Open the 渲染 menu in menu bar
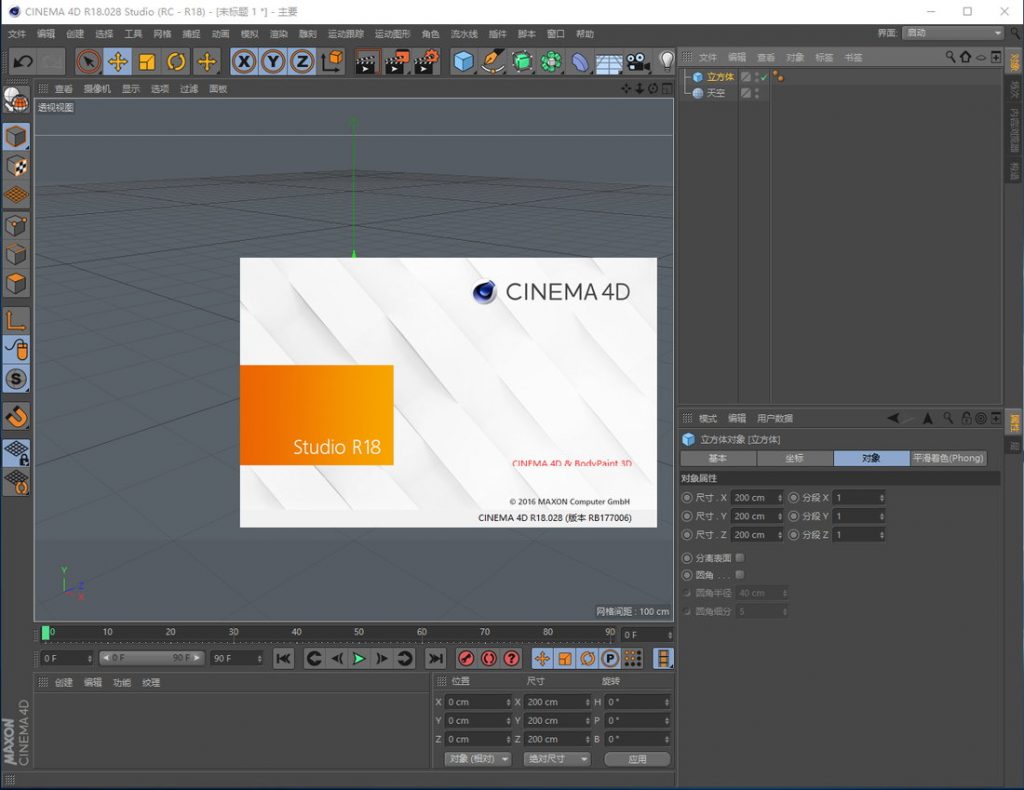Image resolution: width=1024 pixels, height=790 pixels. [x=278, y=34]
